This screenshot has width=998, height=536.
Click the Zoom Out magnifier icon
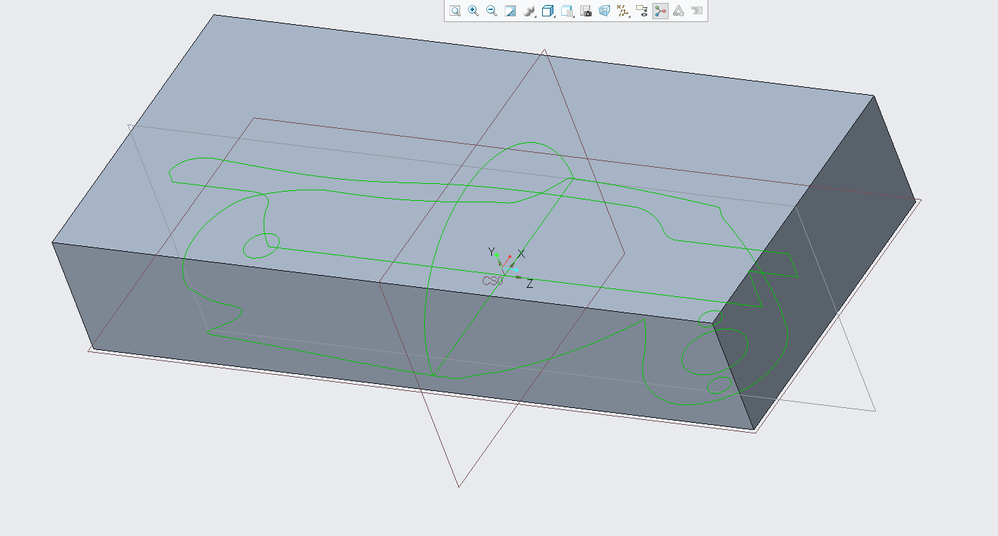pos(491,11)
